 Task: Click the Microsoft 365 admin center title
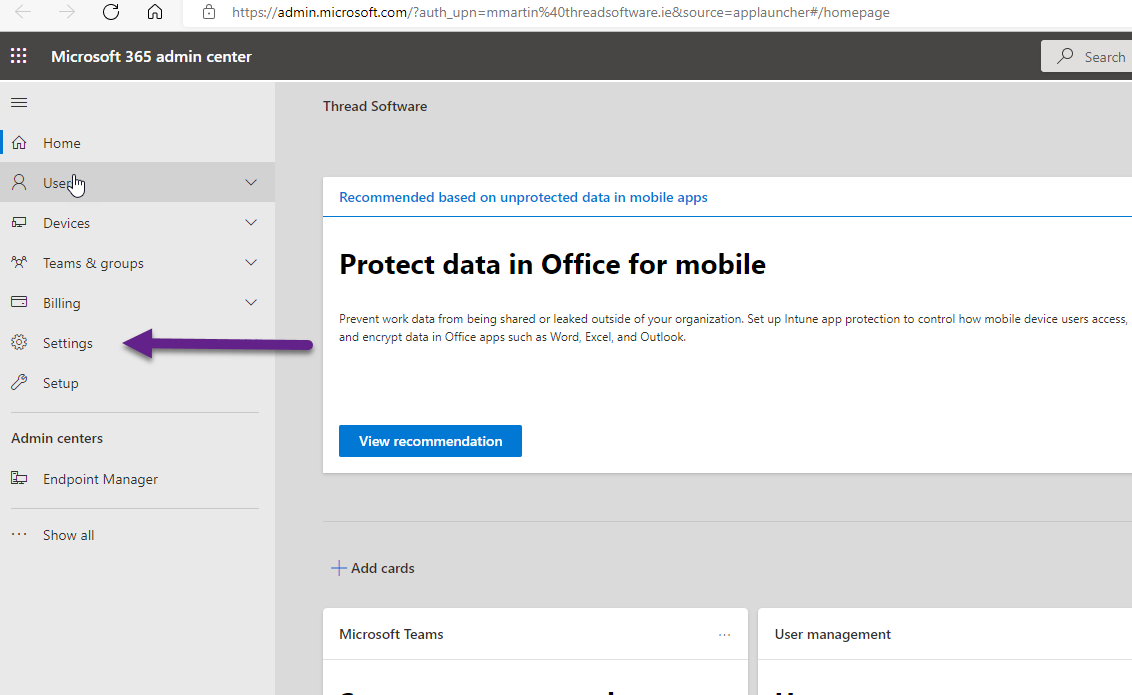pyautogui.click(x=152, y=56)
